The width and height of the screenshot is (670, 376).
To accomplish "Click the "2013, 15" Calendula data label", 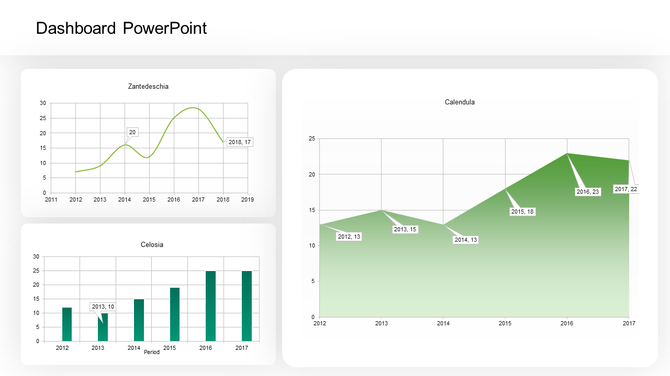I will (405, 229).
